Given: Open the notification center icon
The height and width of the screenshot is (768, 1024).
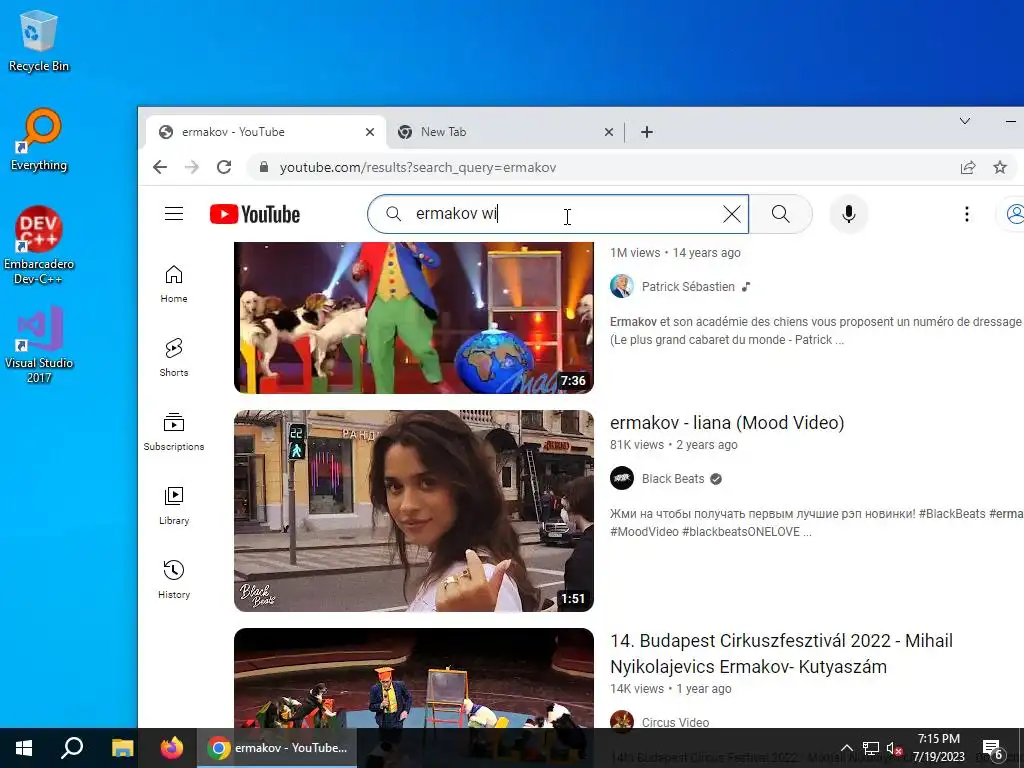Looking at the screenshot, I should pos(993,749).
